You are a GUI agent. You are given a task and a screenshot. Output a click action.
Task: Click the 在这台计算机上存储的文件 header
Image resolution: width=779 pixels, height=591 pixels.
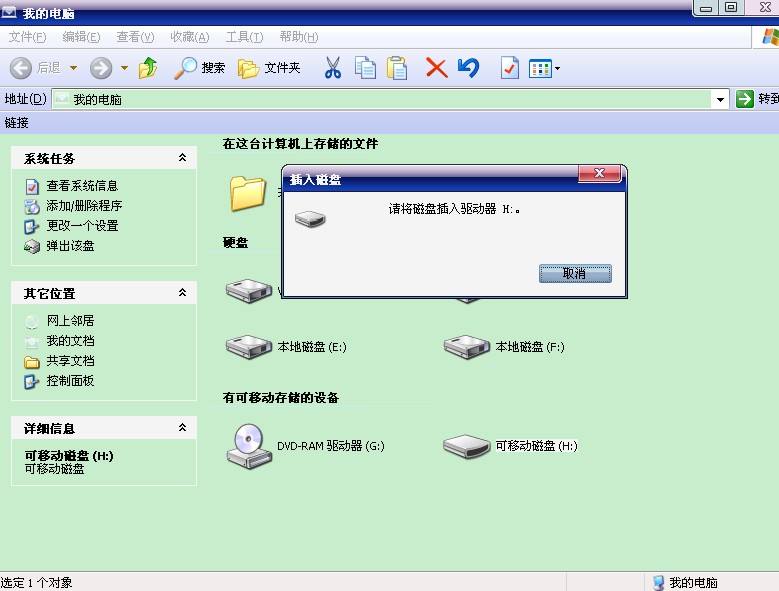click(x=301, y=144)
